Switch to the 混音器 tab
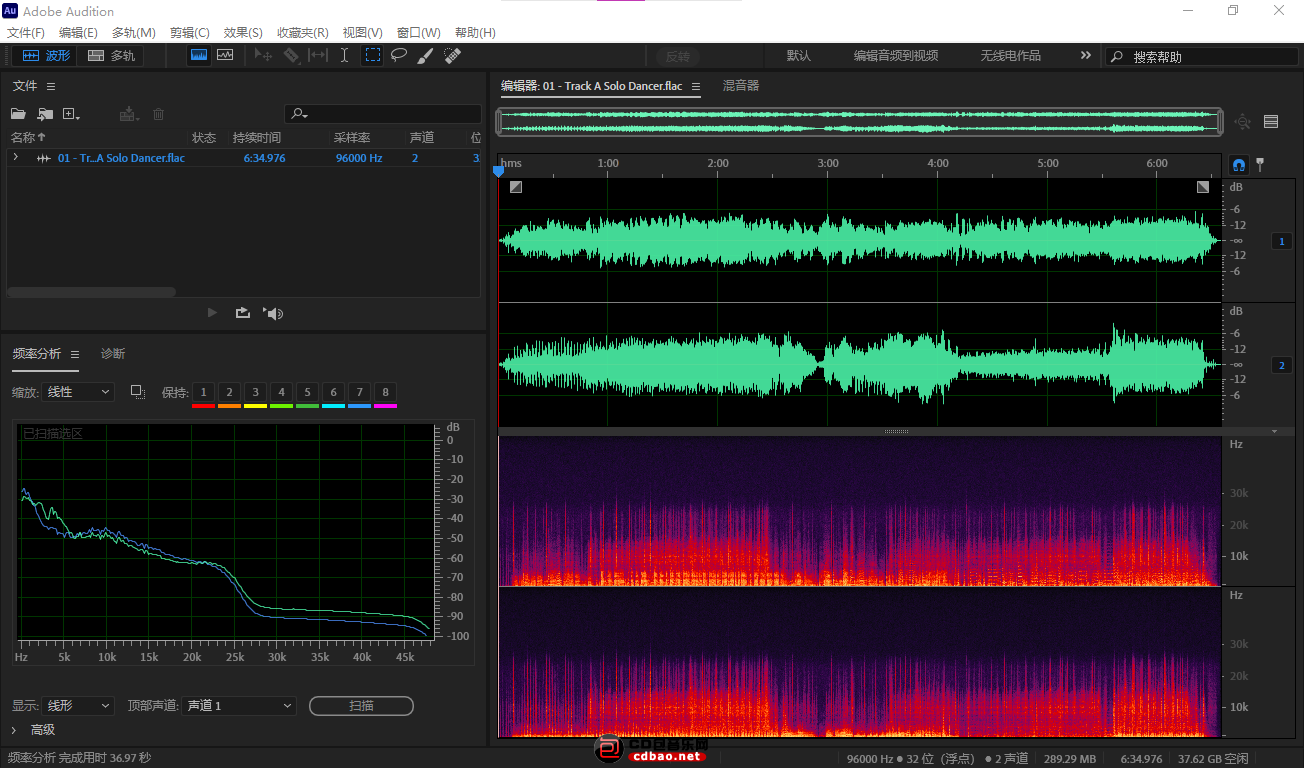 tap(741, 86)
